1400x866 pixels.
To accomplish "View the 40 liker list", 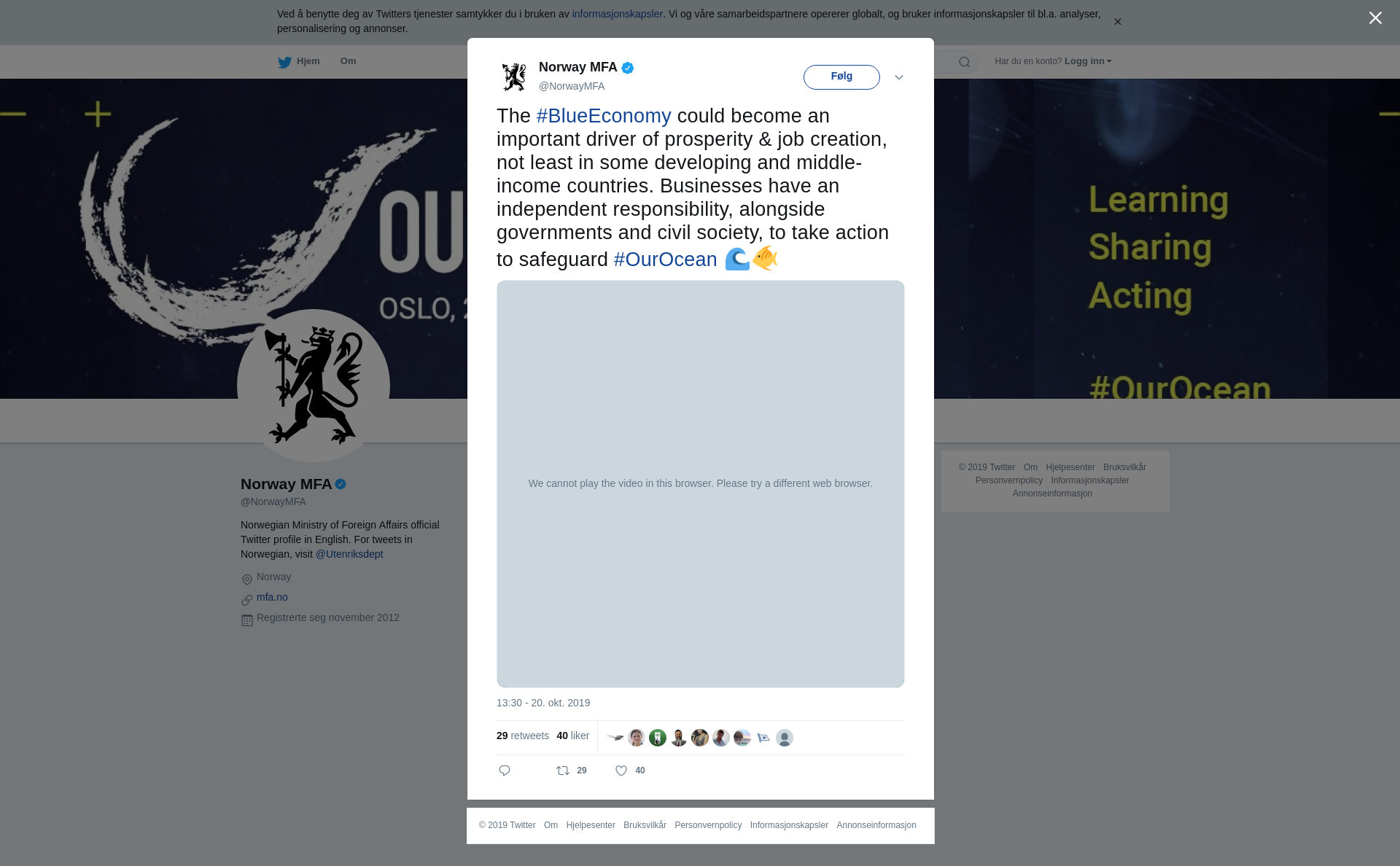I will (573, 736).
